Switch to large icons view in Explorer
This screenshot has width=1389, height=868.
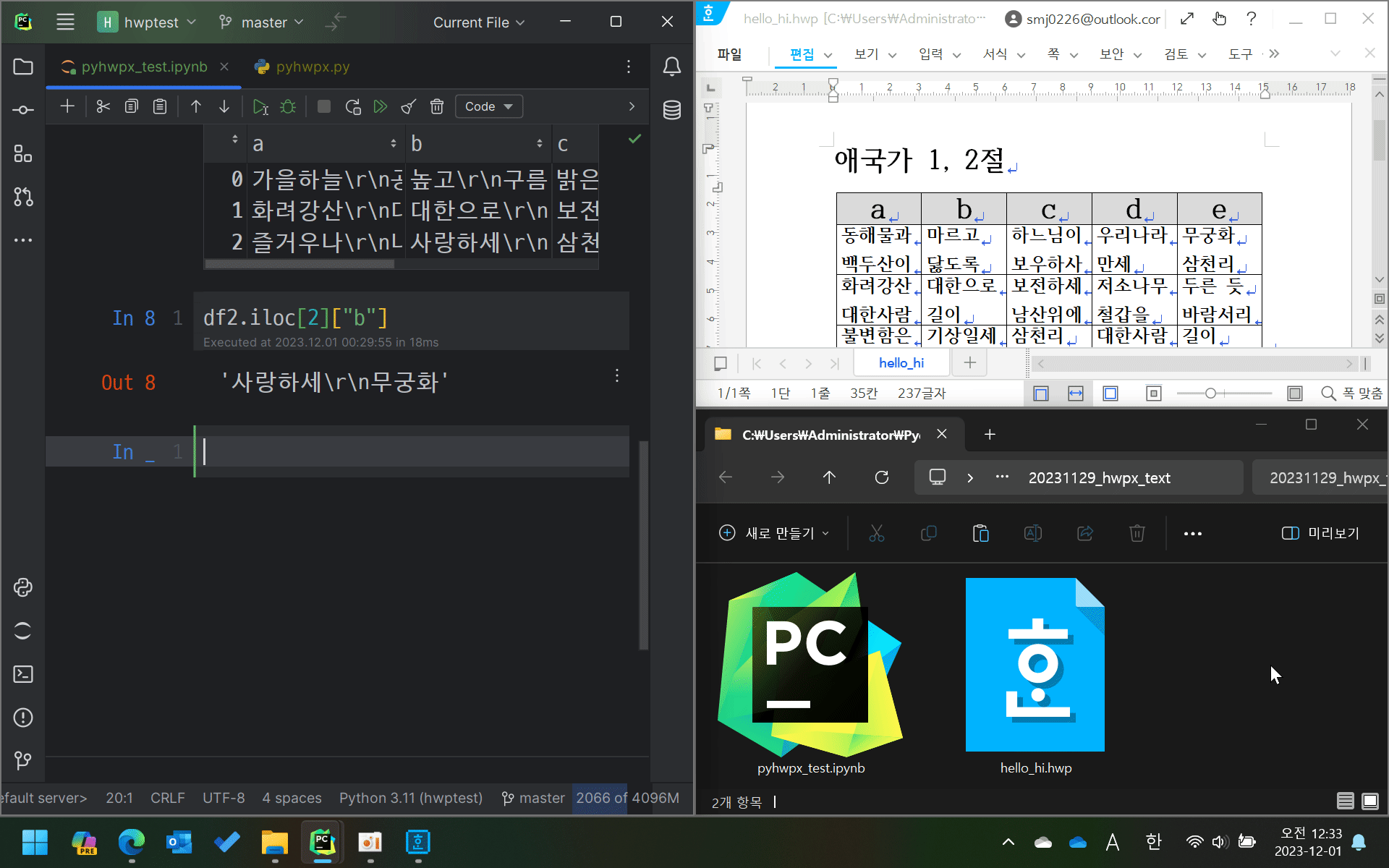tap(1370, 801)
